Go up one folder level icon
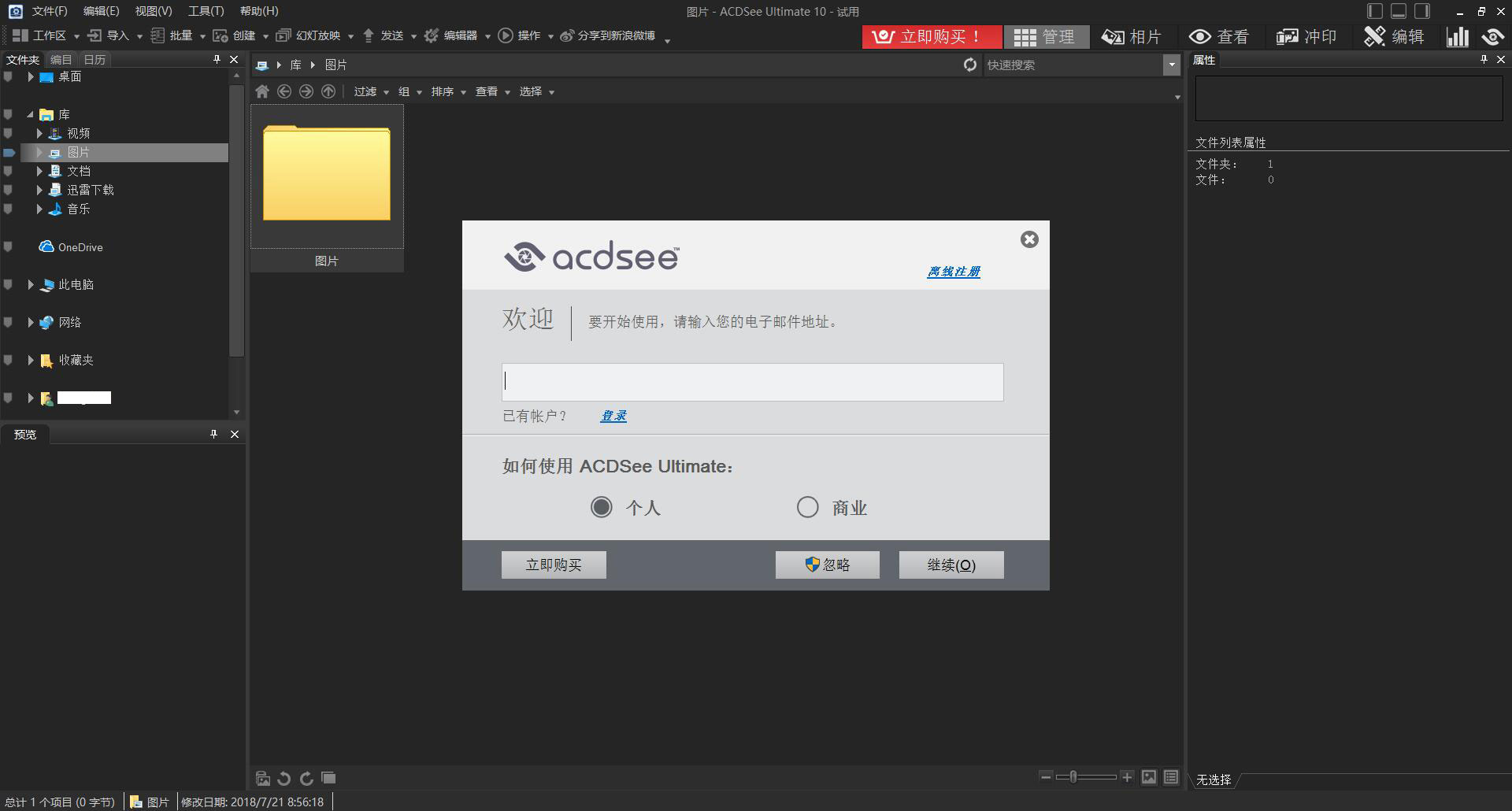 [x=328, y=91]
